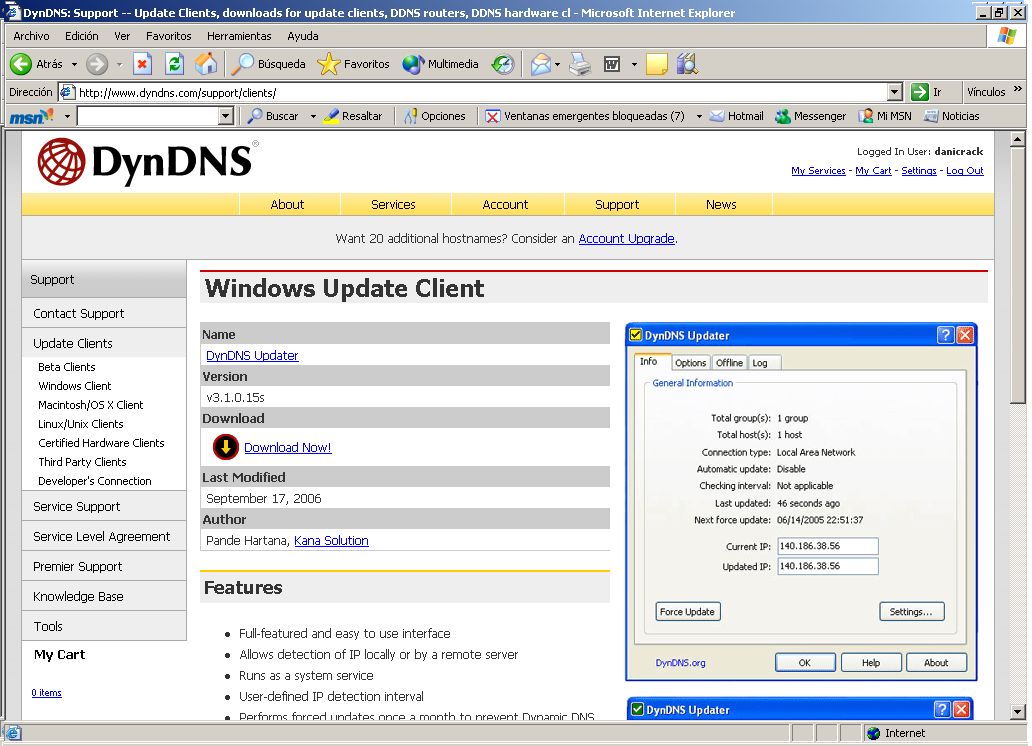Click Ventanas emergentes bloqueadas popup blocker

click(584, 117)
